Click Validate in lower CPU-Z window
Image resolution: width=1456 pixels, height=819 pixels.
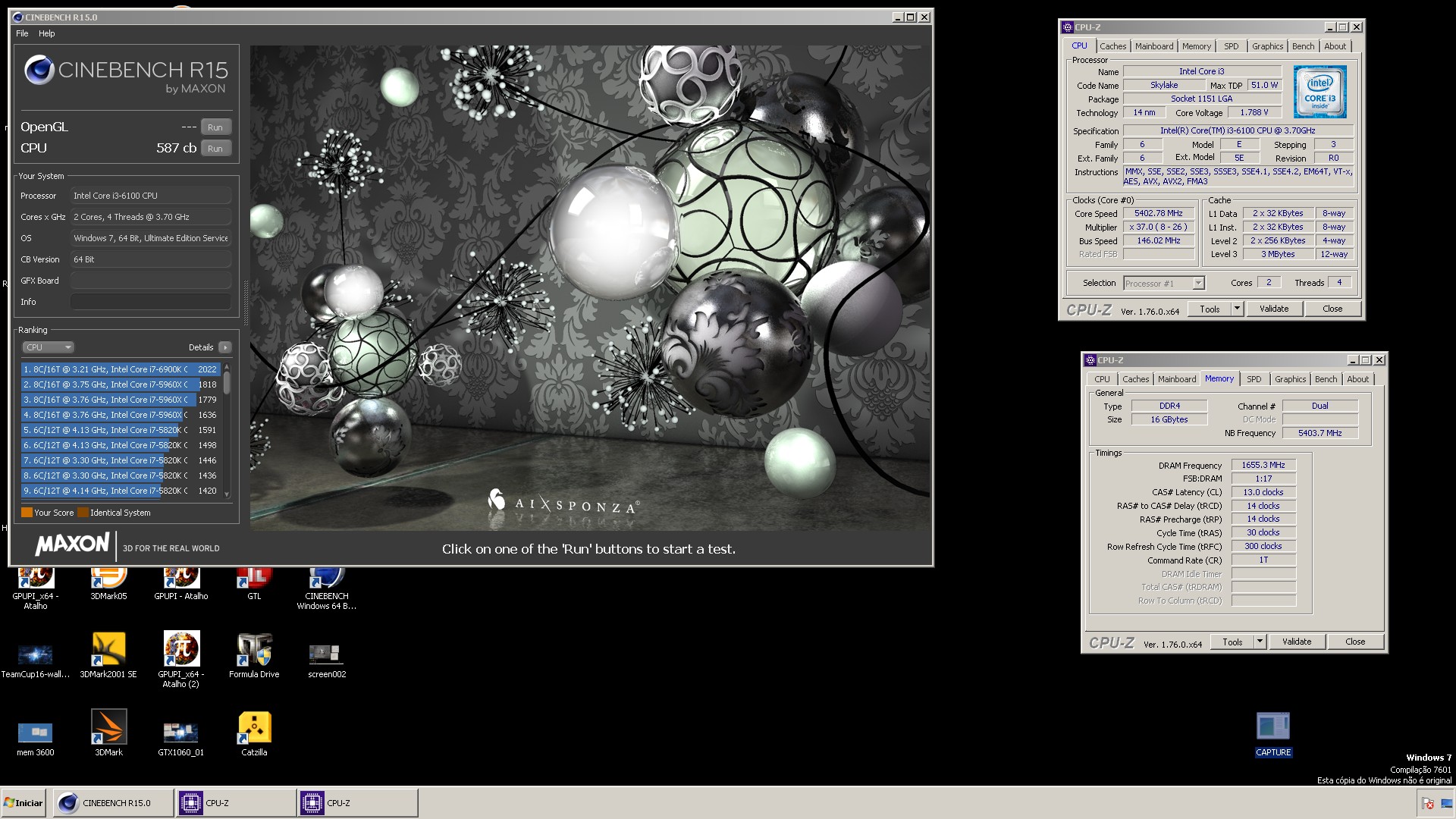coord(1297,642)
